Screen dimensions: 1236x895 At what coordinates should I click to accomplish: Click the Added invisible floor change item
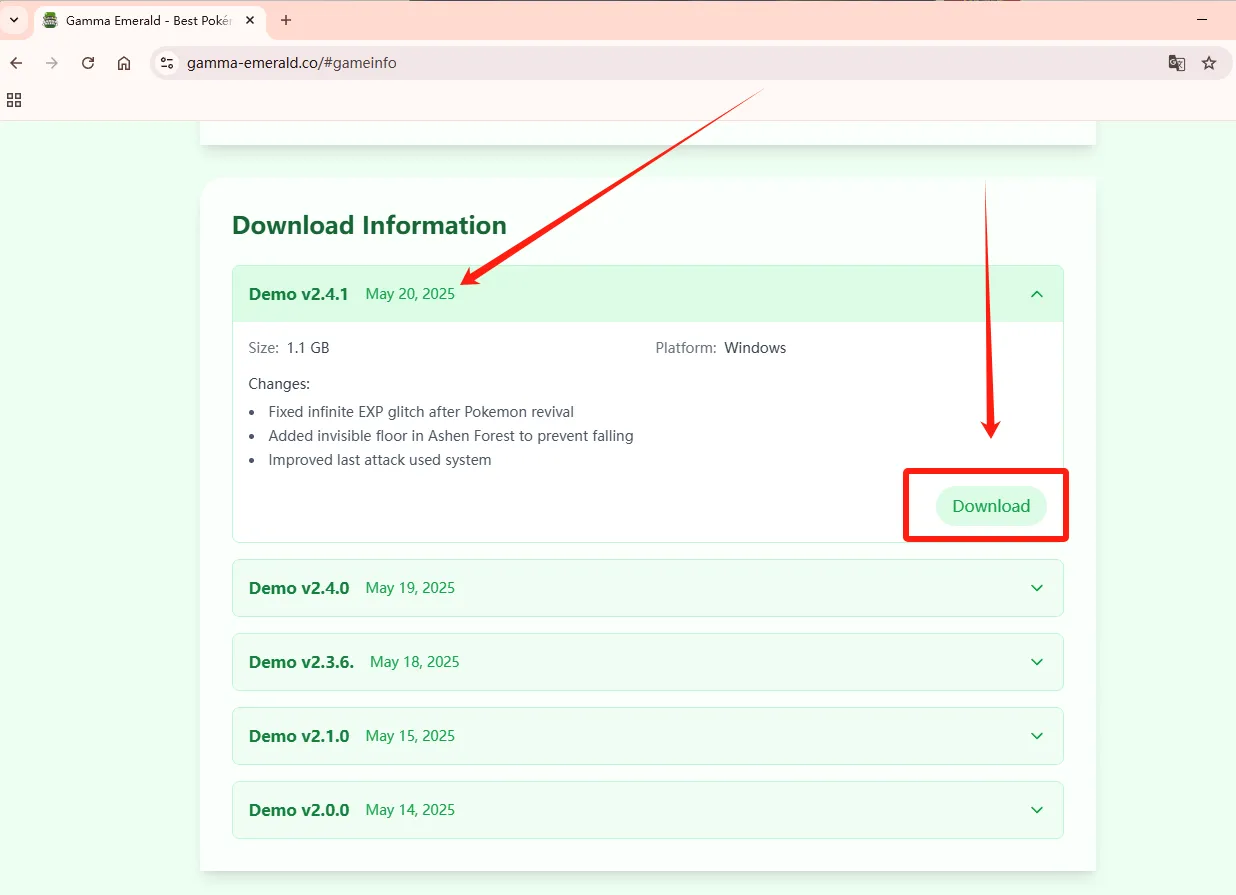click(x=451, y=436)
